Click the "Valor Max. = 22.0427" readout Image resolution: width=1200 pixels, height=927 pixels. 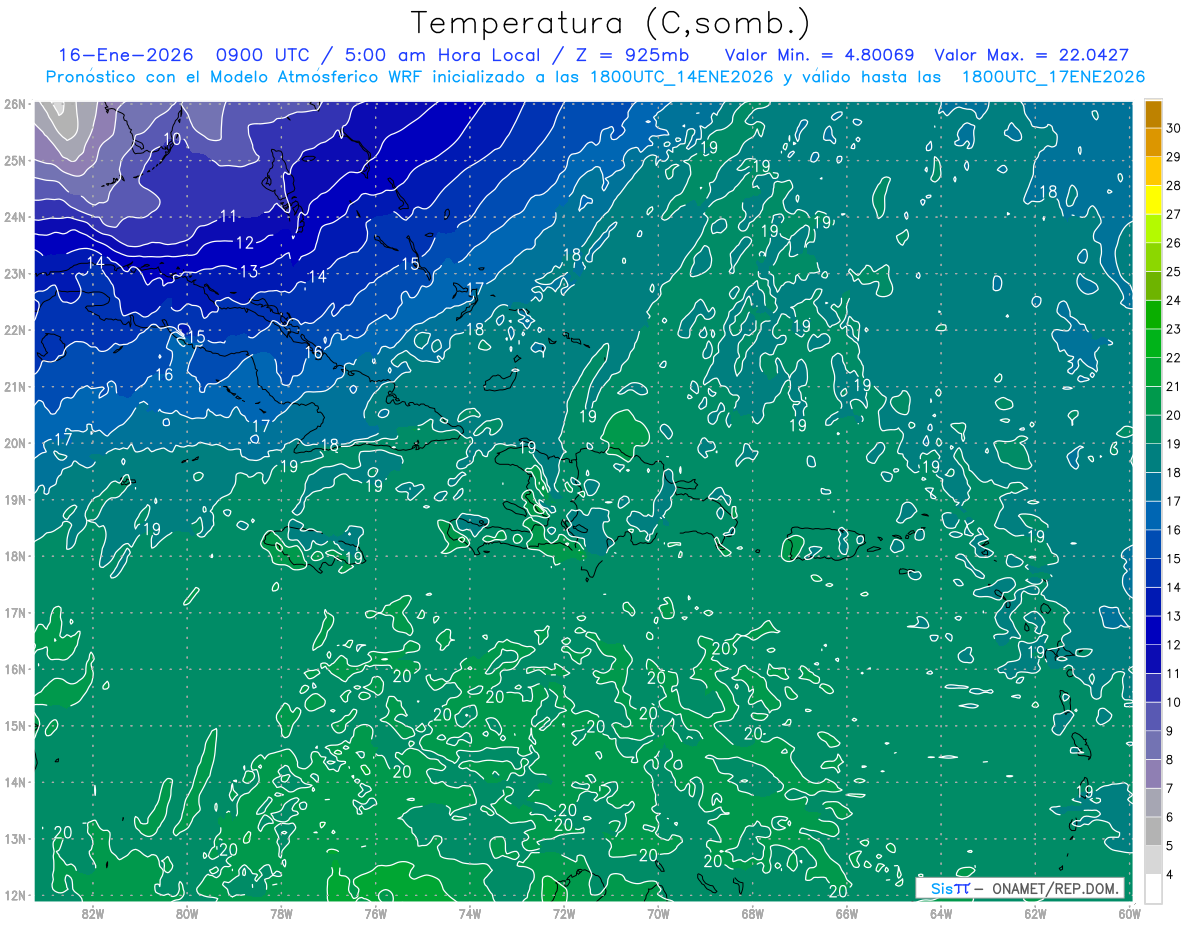point(1032,55)
